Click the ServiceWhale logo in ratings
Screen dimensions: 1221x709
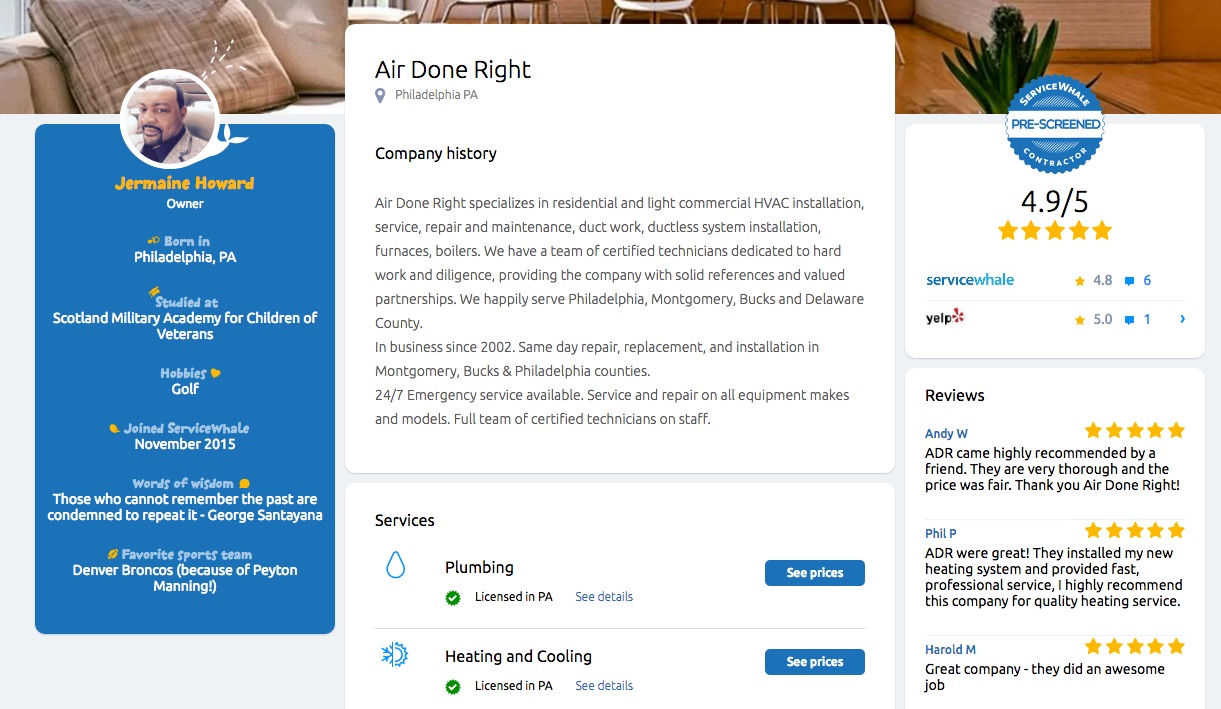[970, 280]
